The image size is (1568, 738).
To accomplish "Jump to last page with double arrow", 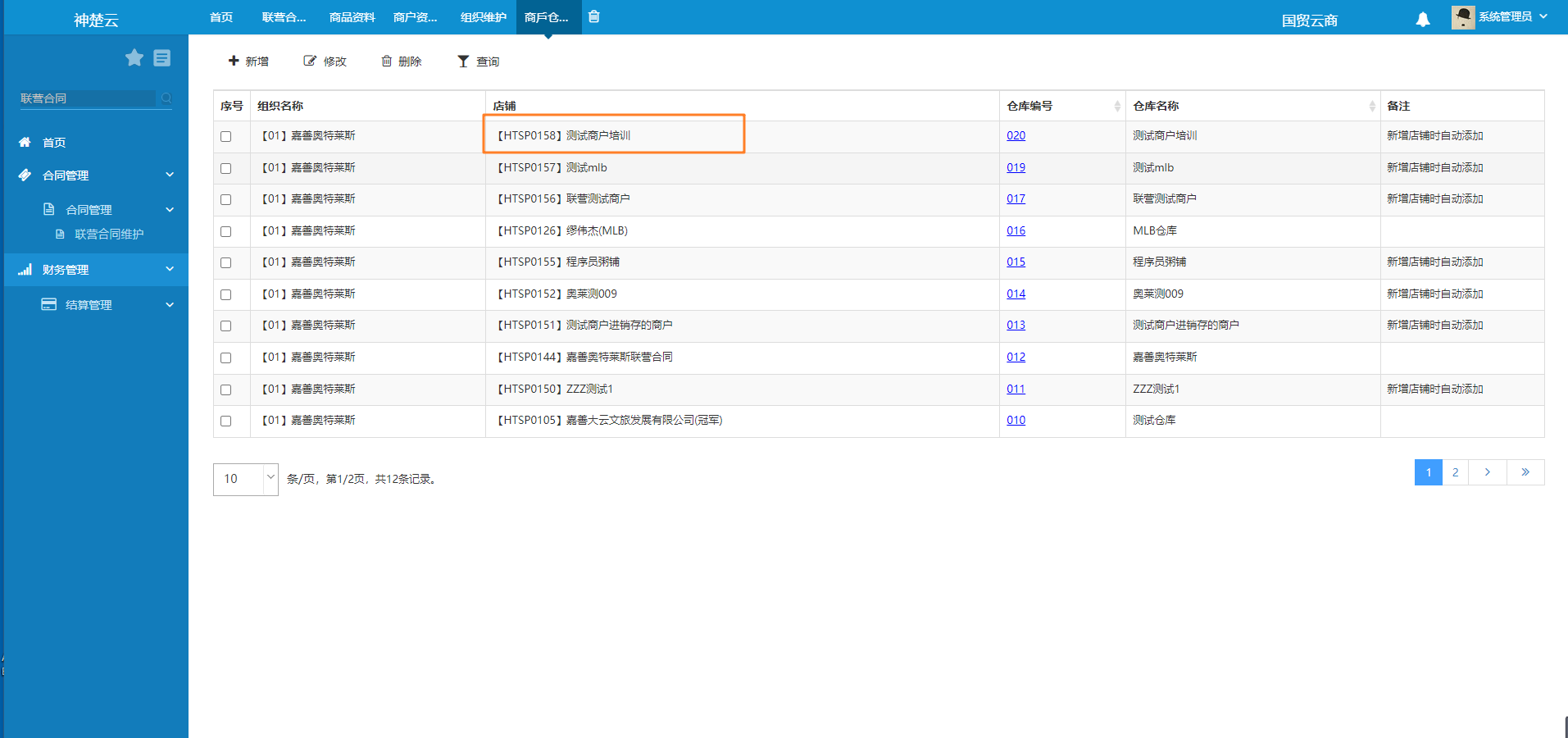I will point(1525,472).
